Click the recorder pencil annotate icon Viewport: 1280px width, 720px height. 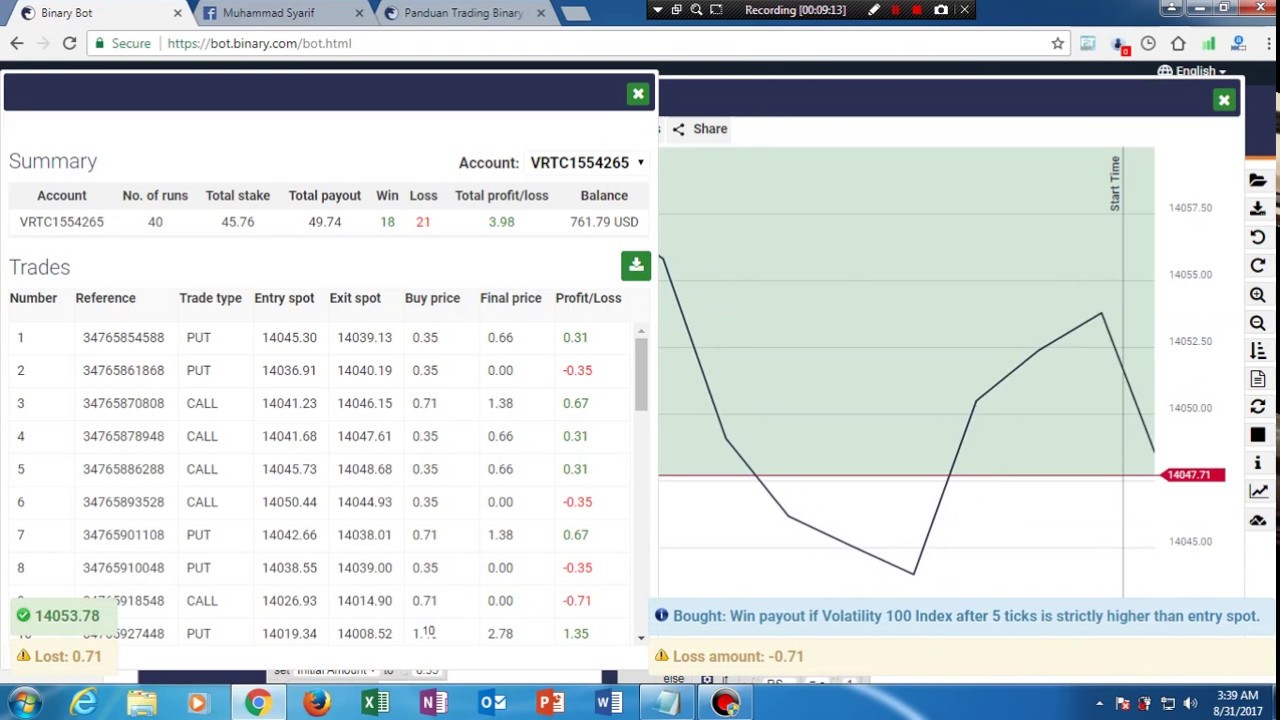pos(873,10)
